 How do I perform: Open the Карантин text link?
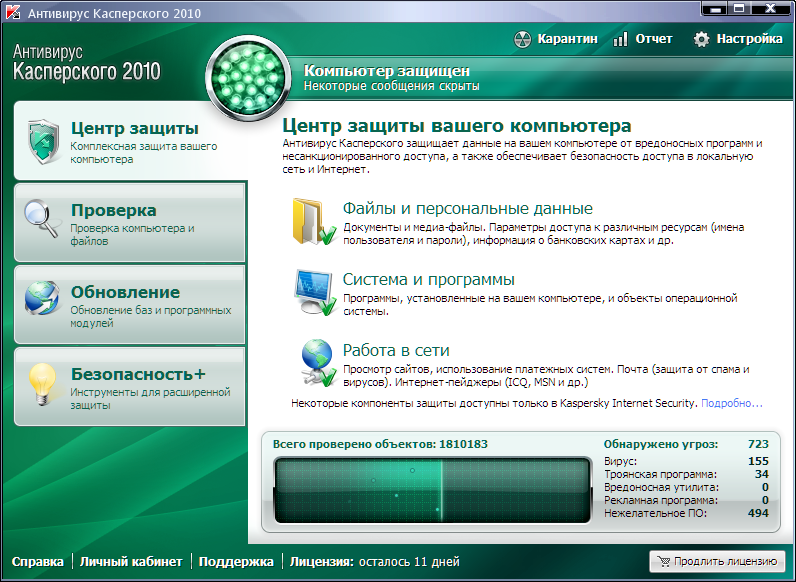[567, 39]
